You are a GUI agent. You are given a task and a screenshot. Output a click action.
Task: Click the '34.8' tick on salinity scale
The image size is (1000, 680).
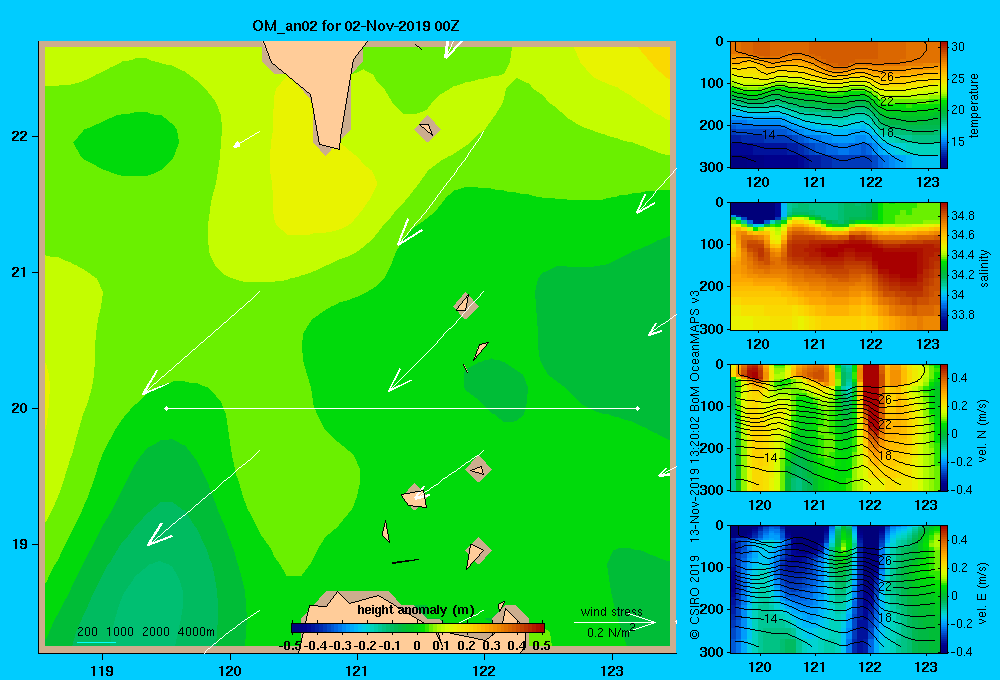963,216
